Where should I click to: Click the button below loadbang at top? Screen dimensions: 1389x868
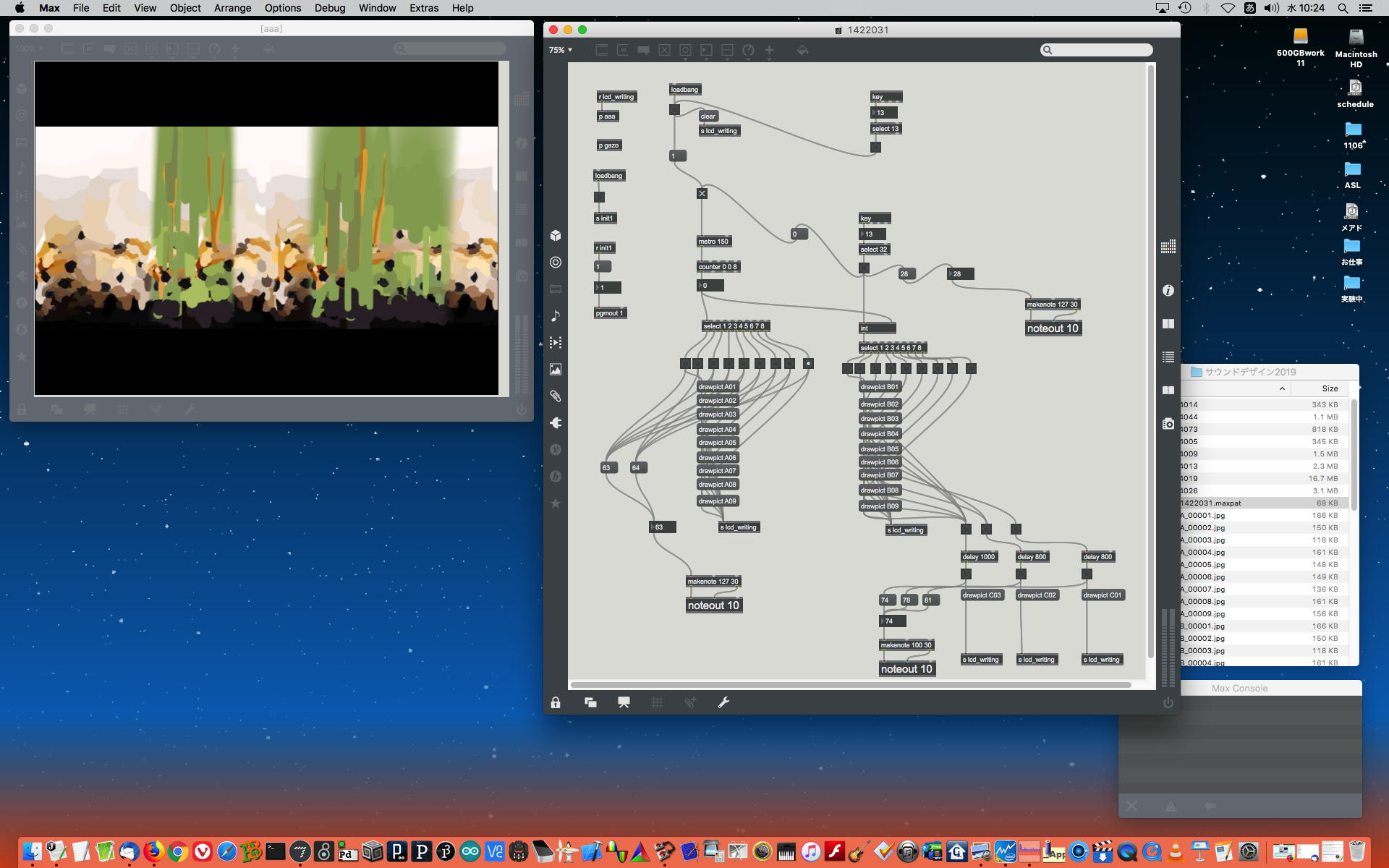point(674,110)
